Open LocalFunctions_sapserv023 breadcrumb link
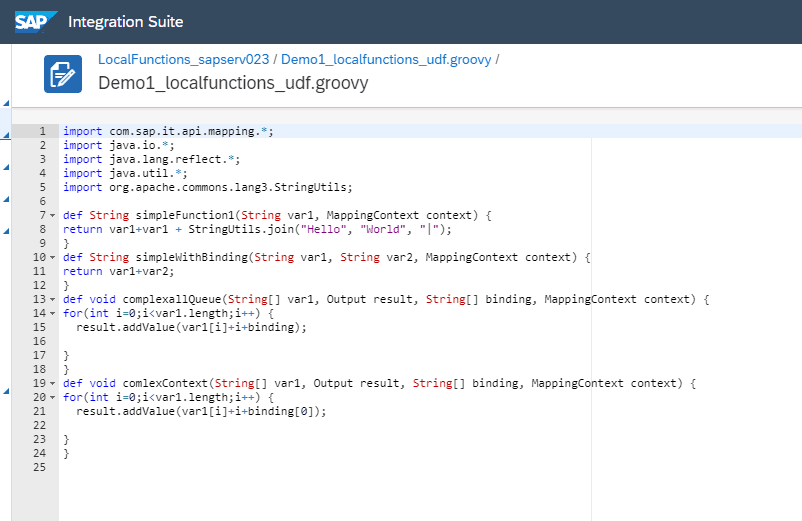Image resolution: width=802 pixels, height=521 pixels. [x=183, y=59]
